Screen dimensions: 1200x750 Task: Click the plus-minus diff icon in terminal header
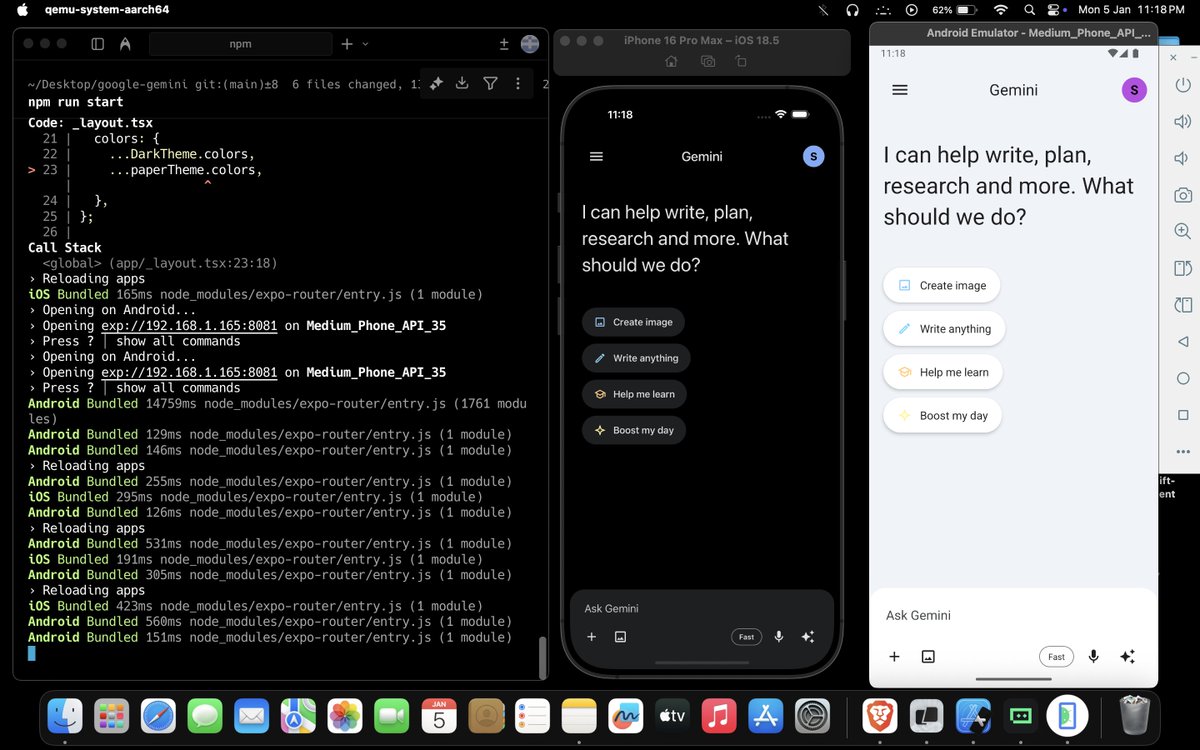tap(505, 44)
